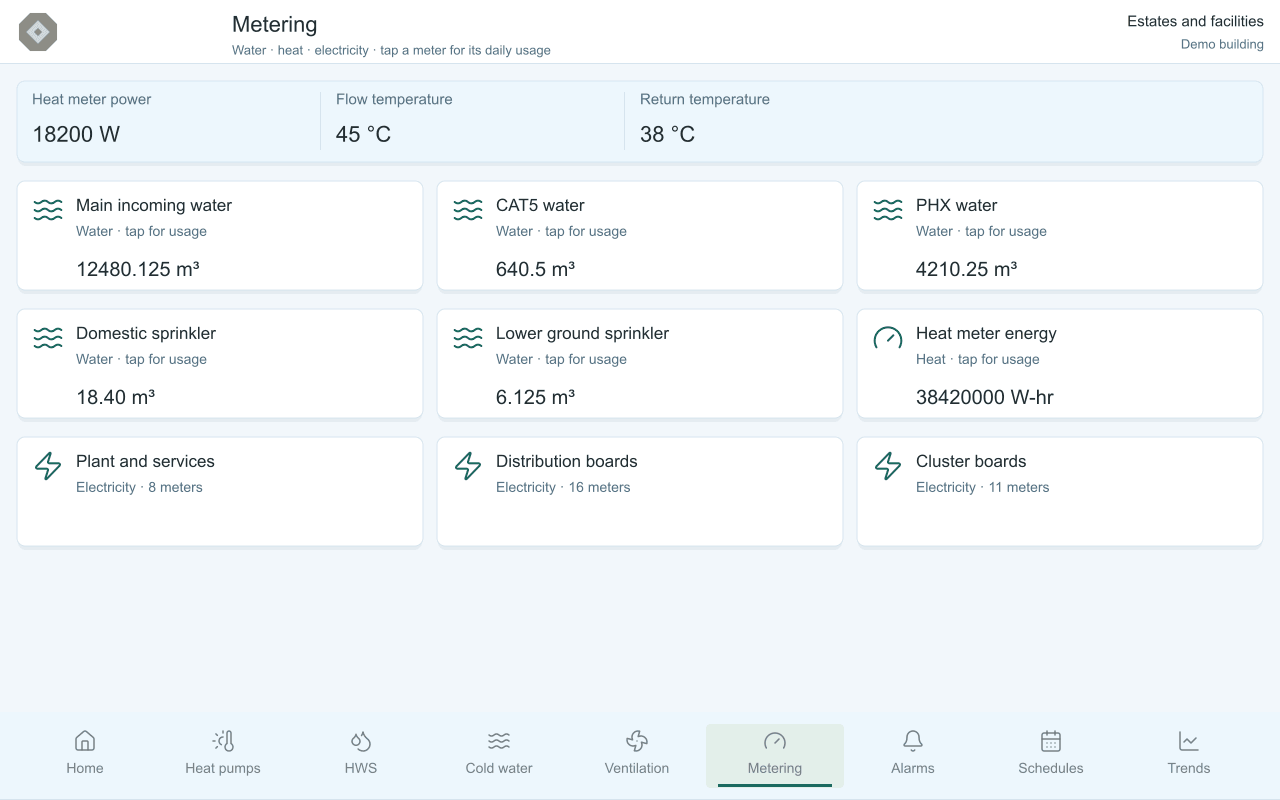Click the 6.125 m³ reading

click(x=535, y=397)
